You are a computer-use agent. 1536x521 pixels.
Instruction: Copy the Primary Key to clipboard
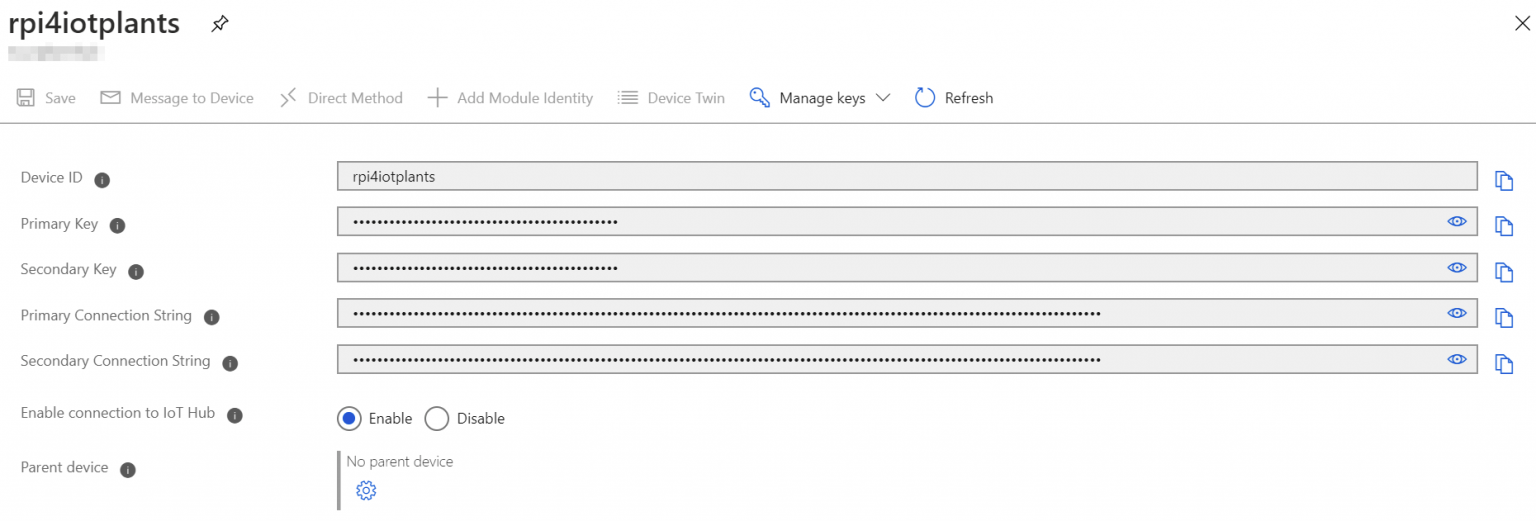[1504, 226]
